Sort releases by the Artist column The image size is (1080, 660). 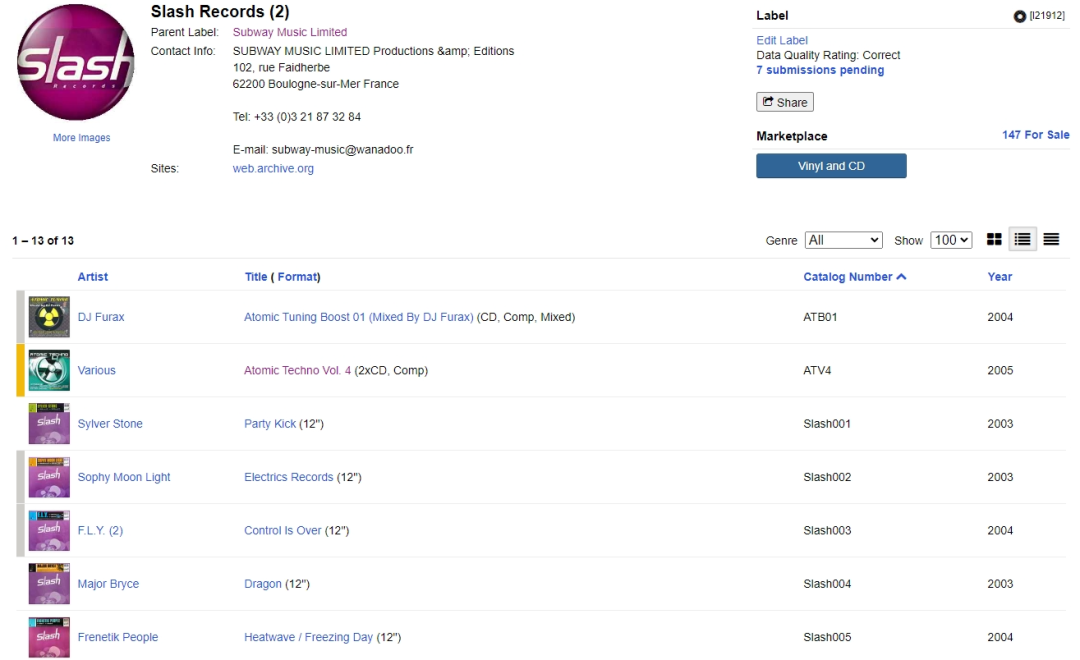(92, 276)
